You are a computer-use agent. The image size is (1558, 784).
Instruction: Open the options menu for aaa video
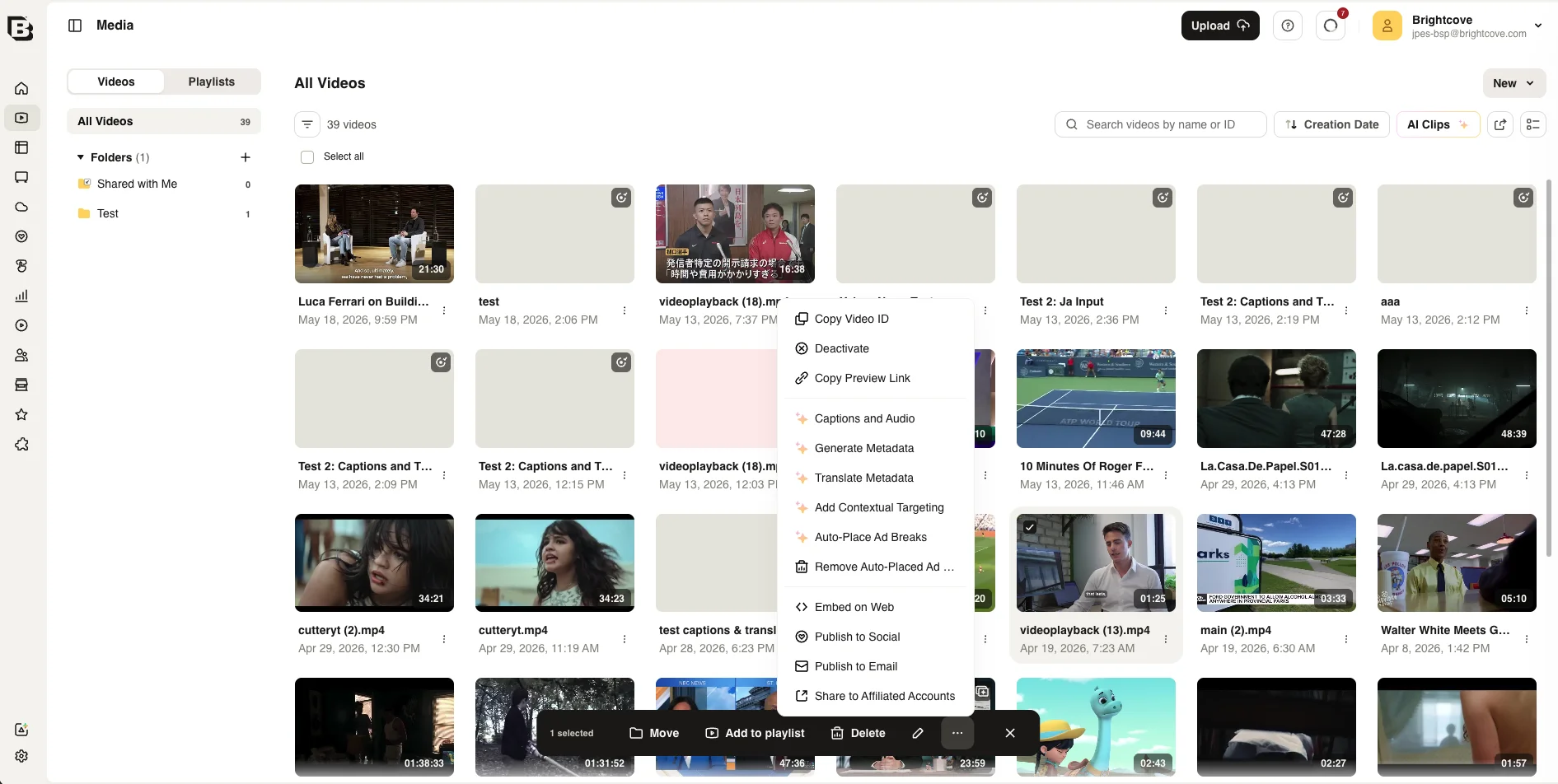(x=1527, y=310)
